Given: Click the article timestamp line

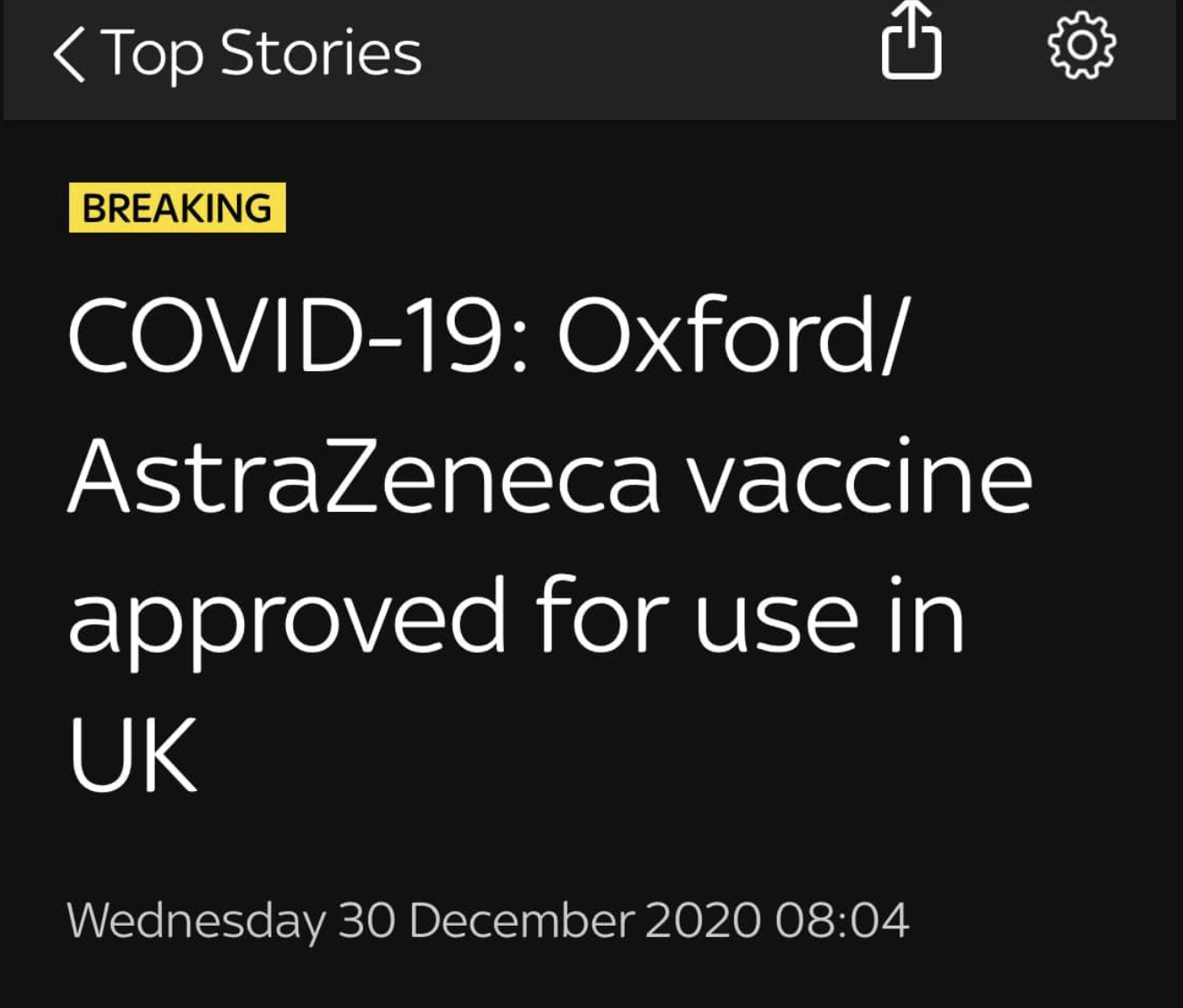Looking at the screenshot, I should click(488, 921).
